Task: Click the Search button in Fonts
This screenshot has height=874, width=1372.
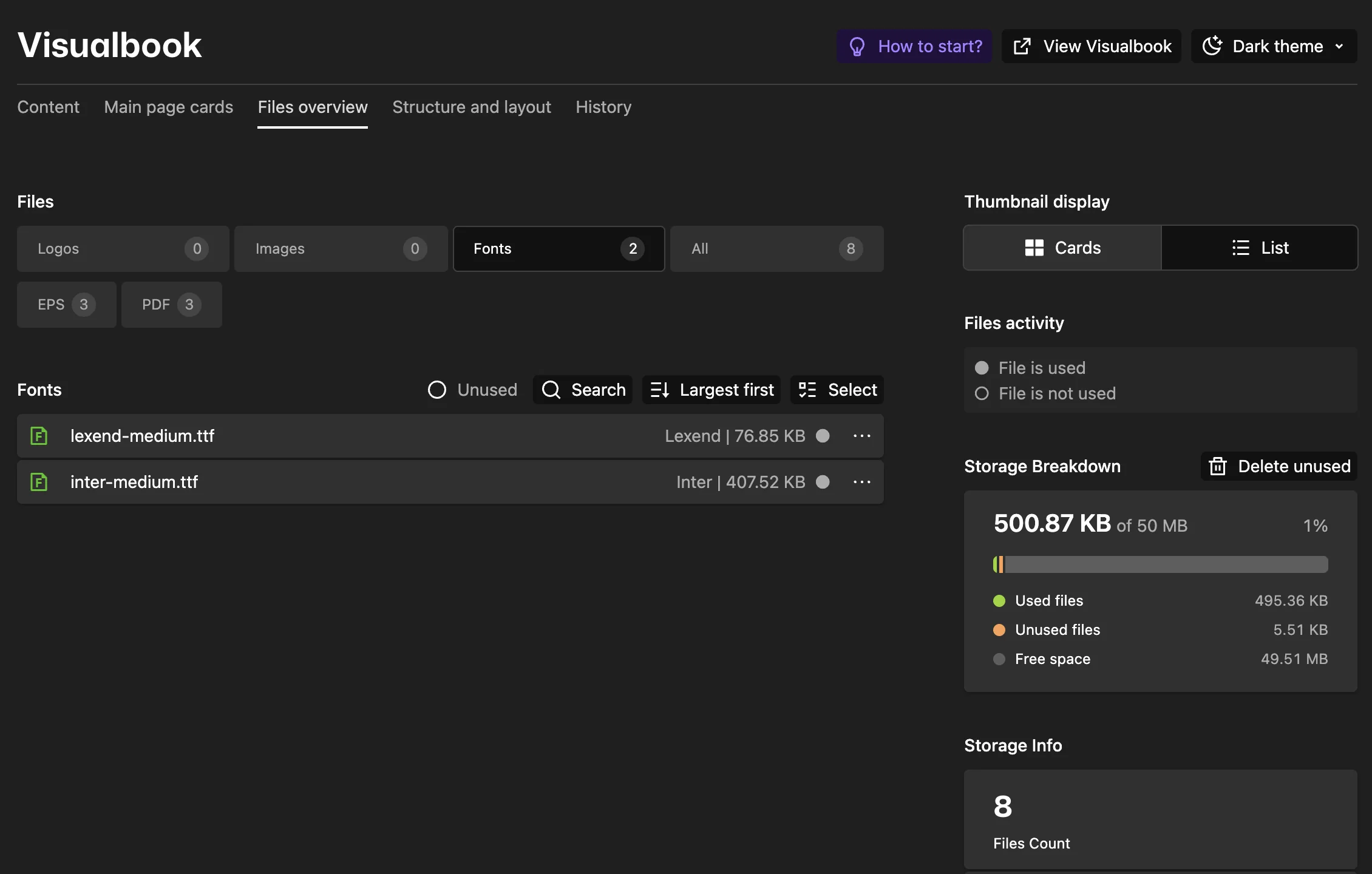Action: point(583,390)
